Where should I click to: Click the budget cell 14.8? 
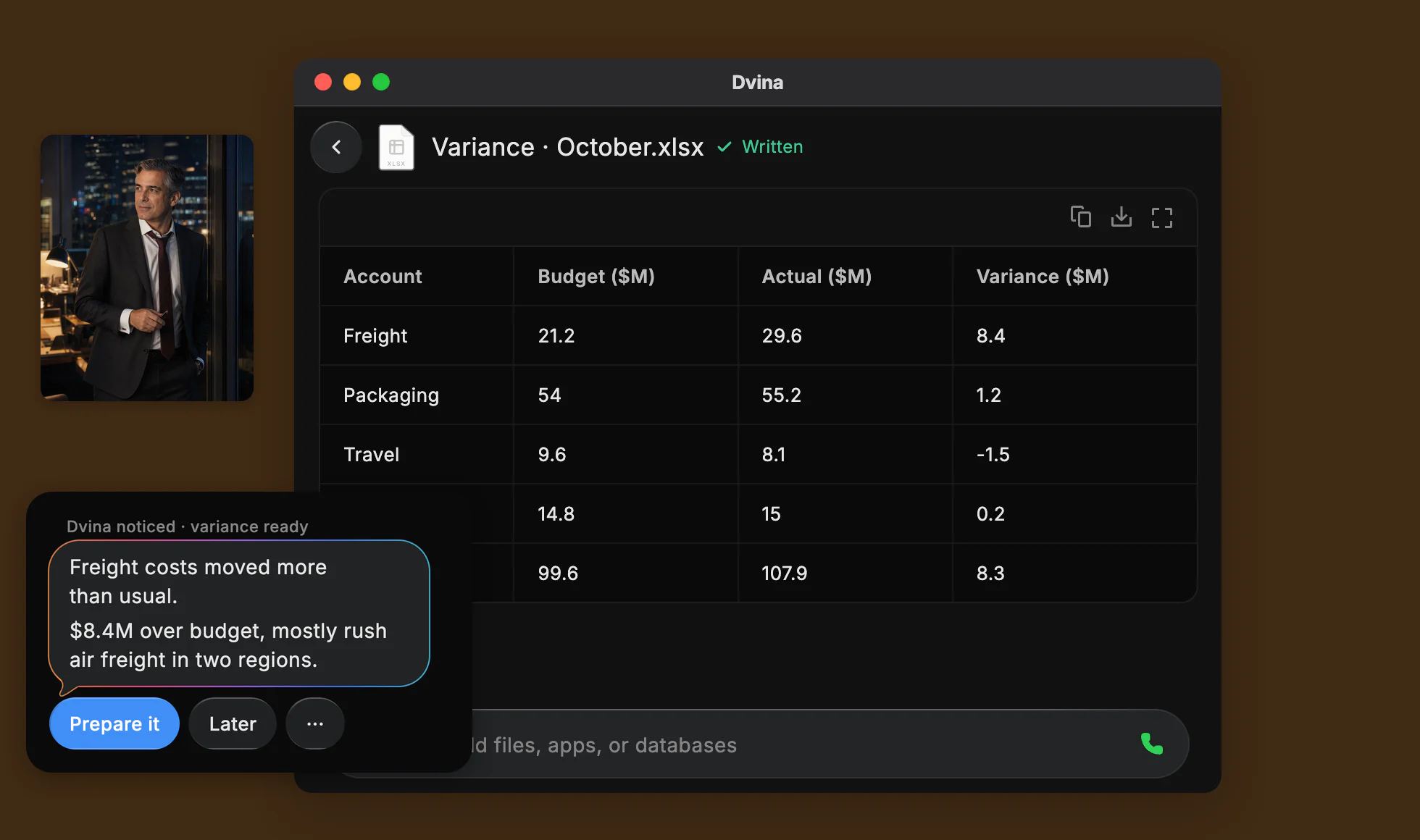[556, 514]
